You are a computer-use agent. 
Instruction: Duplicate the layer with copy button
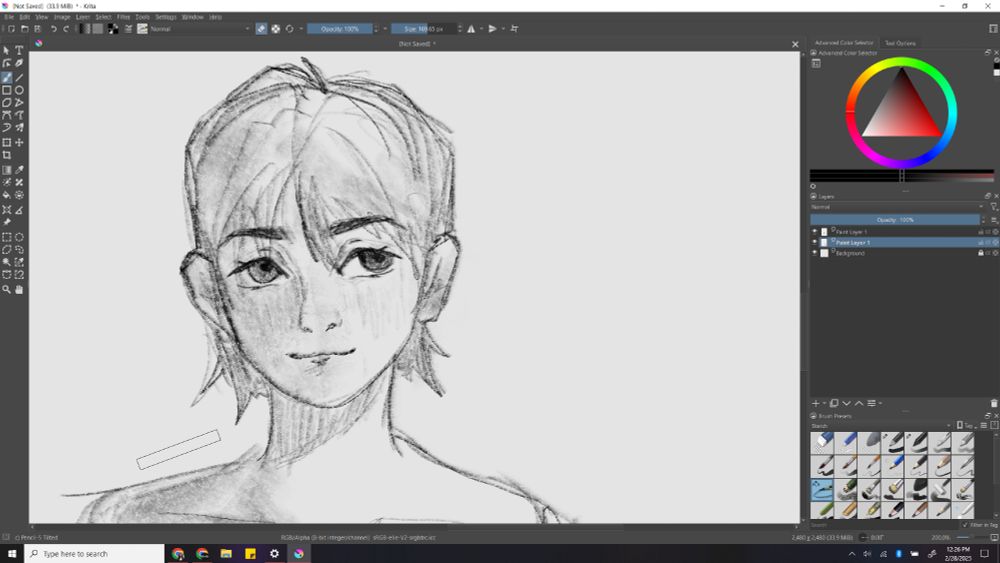[x=834, y=403]
